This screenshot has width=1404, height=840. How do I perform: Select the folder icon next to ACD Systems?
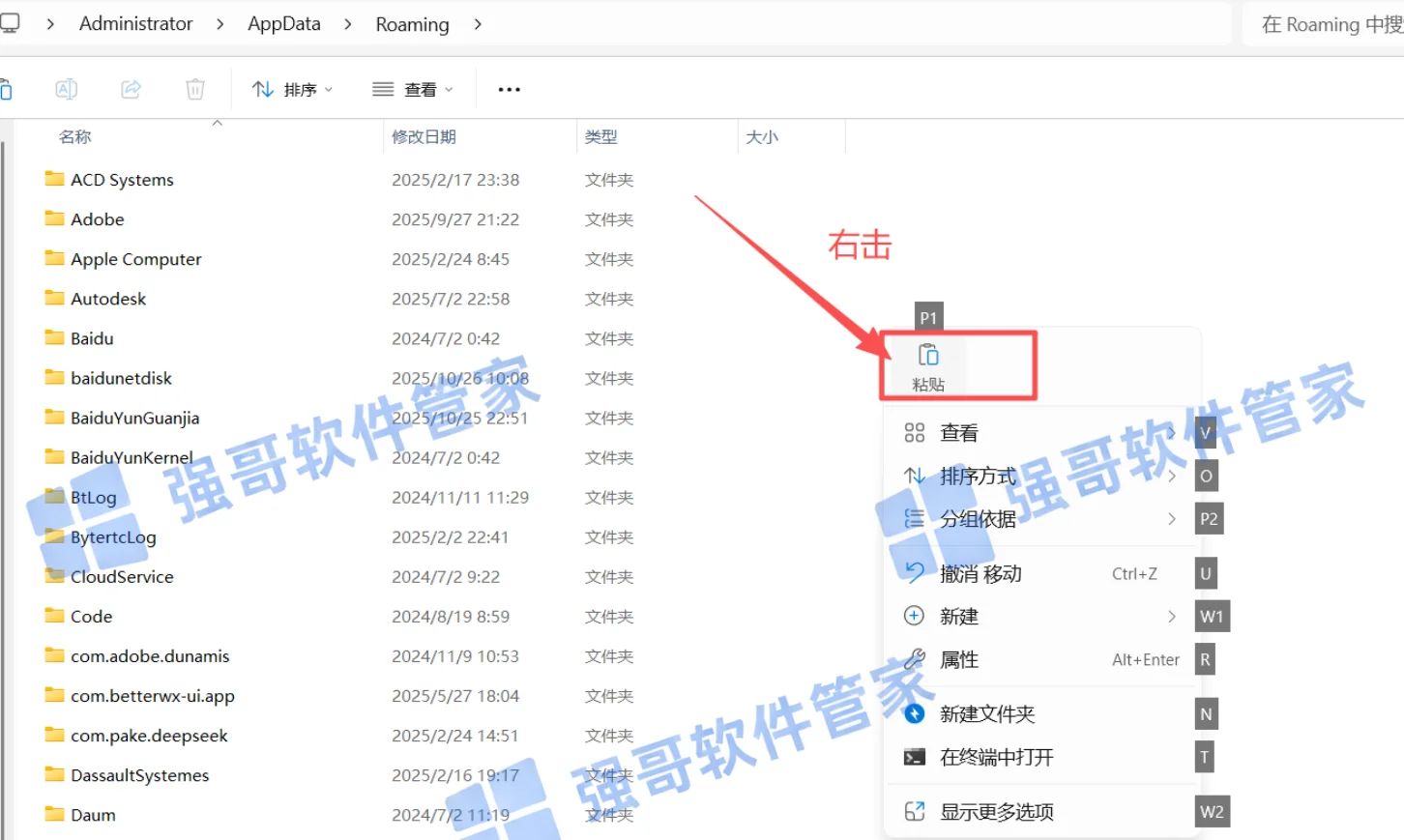pyautogui.click(x=55, y=179)
